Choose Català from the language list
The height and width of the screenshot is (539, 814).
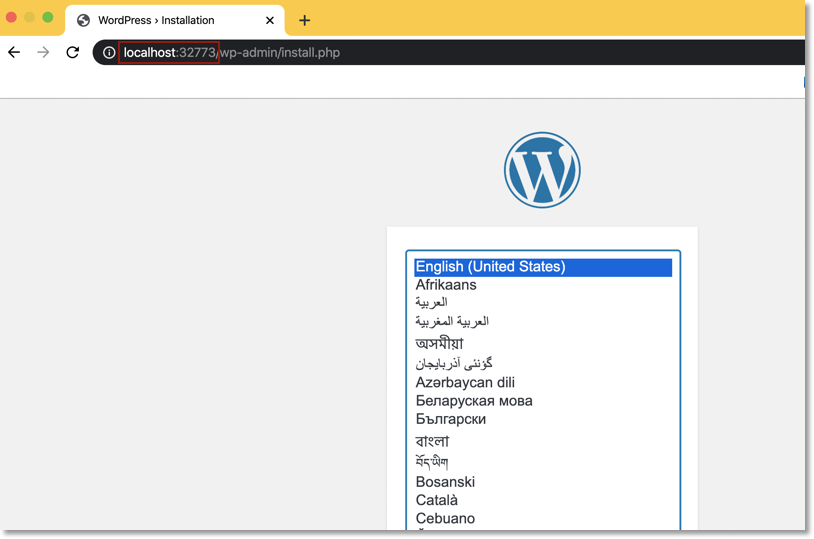coord(543,500)
